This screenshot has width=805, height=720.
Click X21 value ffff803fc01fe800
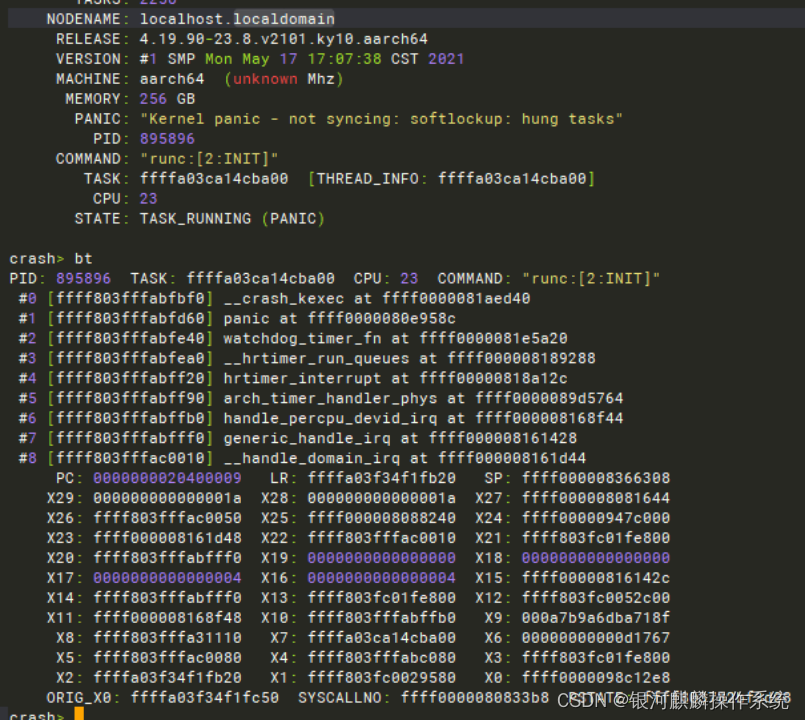tap(596, 538)
